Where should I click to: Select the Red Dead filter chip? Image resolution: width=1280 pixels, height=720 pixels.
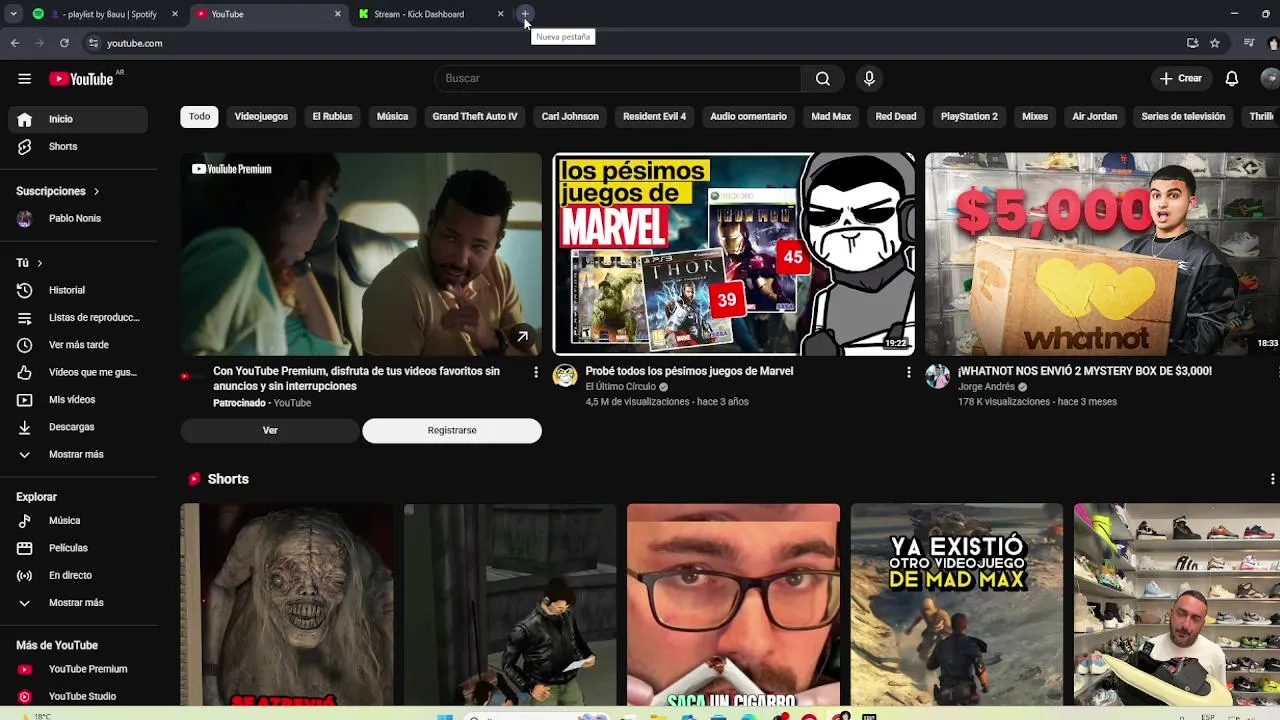[x=896, y=117]
